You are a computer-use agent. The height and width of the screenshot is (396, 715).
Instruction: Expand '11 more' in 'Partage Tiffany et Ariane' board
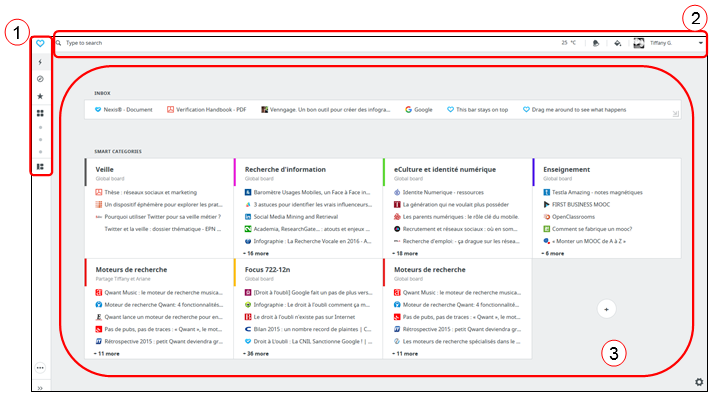pyautogui.click(x=107, y=354)
